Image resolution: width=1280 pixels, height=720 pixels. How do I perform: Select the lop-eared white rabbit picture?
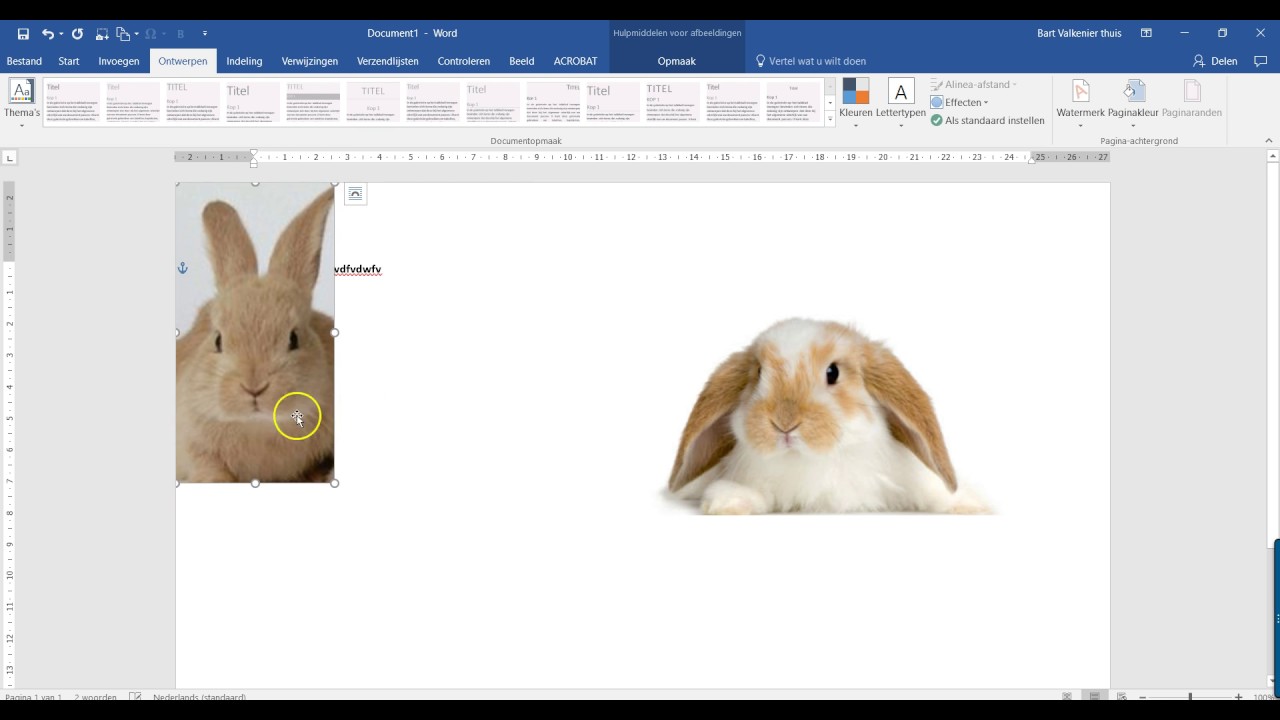[827, 415]
